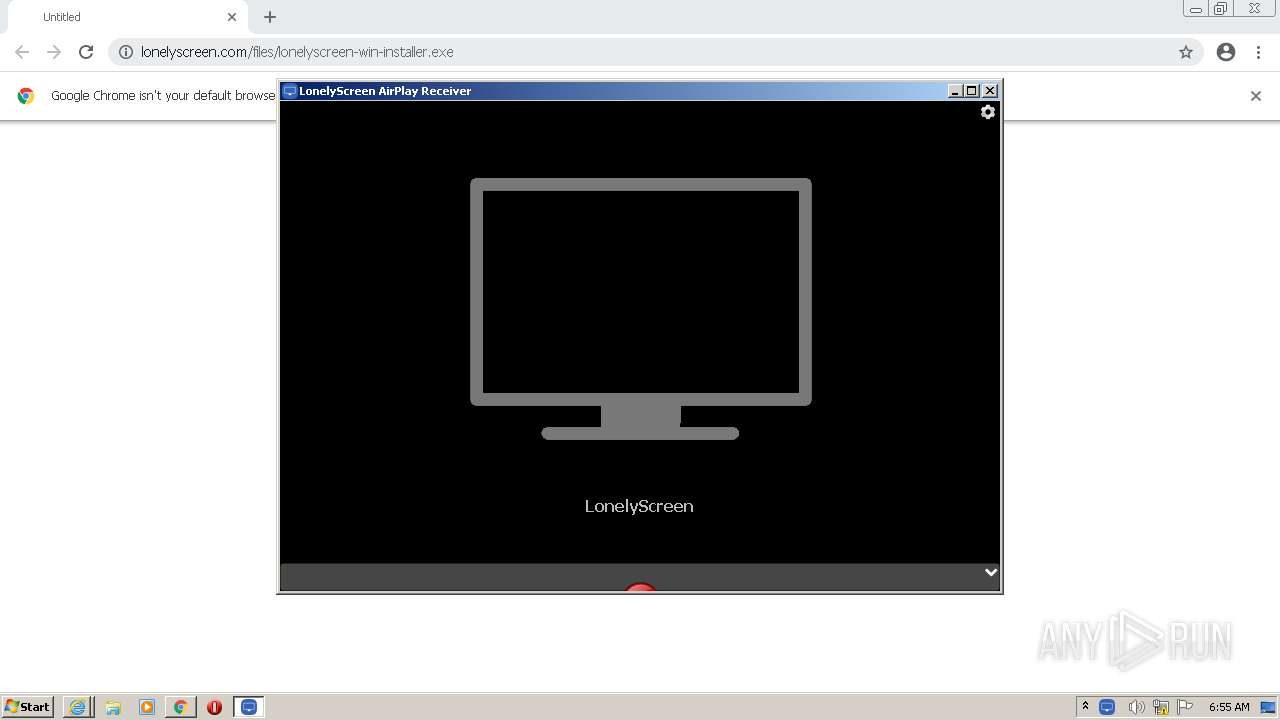Screen dimensions: 1280x720
Task: Click Show desktop icon in tray corner
Action: click(x=1268, y=707)
